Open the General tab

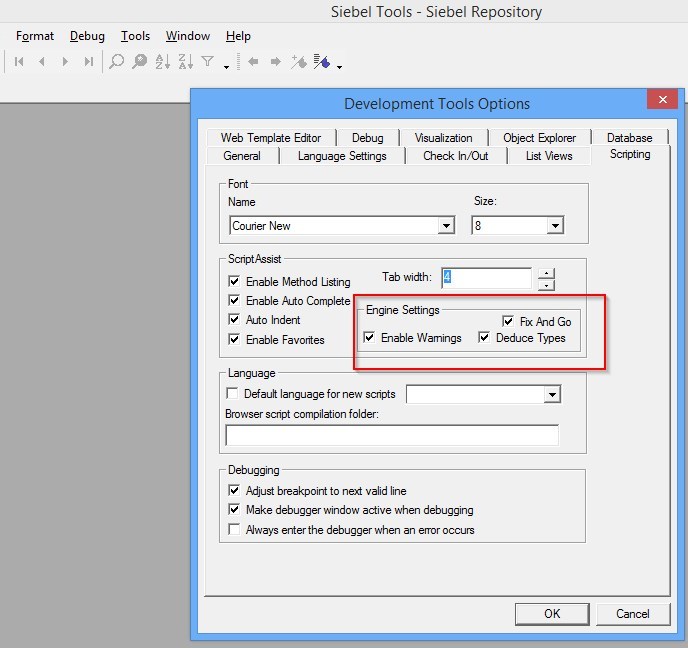(242, 156)
